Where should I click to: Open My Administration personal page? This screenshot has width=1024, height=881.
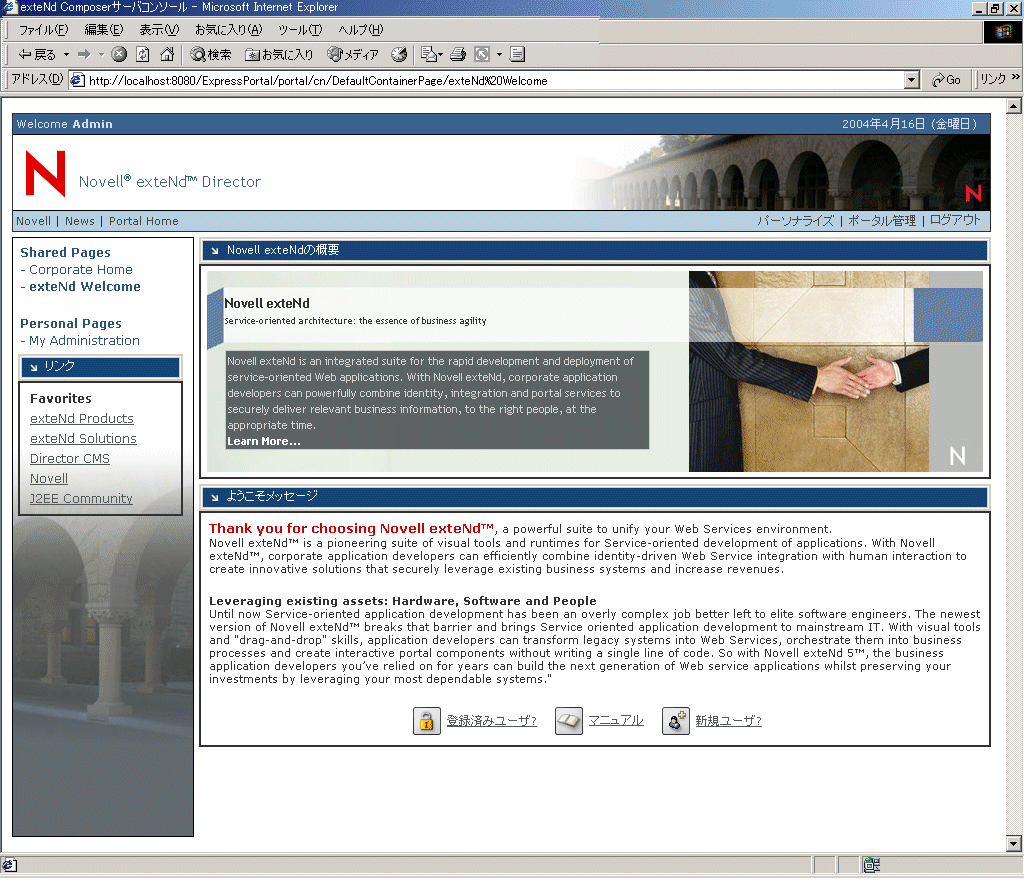click(84, 341)
